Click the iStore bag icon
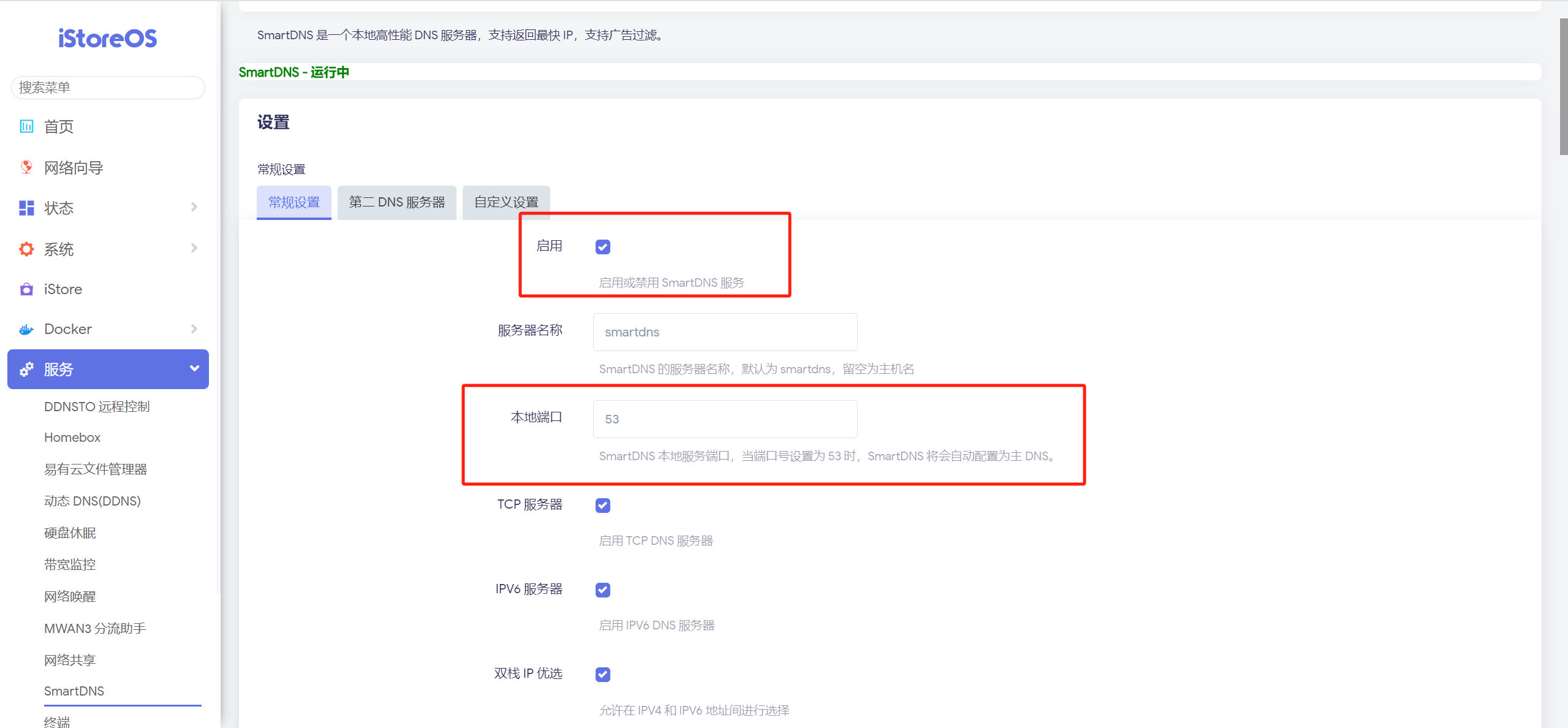The image size is (1568, 728). [x=26, y=289]
